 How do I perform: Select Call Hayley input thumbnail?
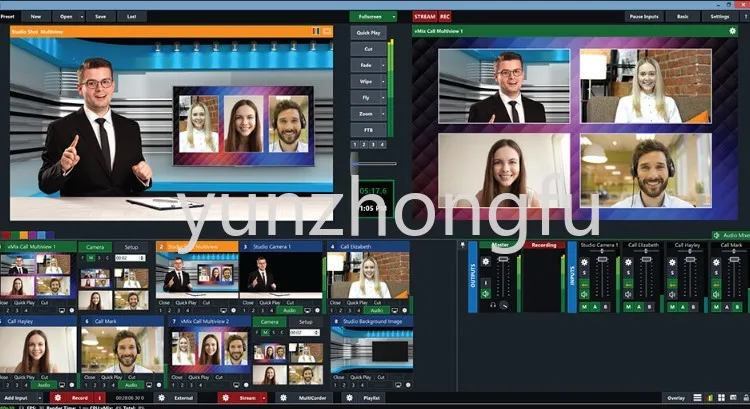[x=38, y=351]
